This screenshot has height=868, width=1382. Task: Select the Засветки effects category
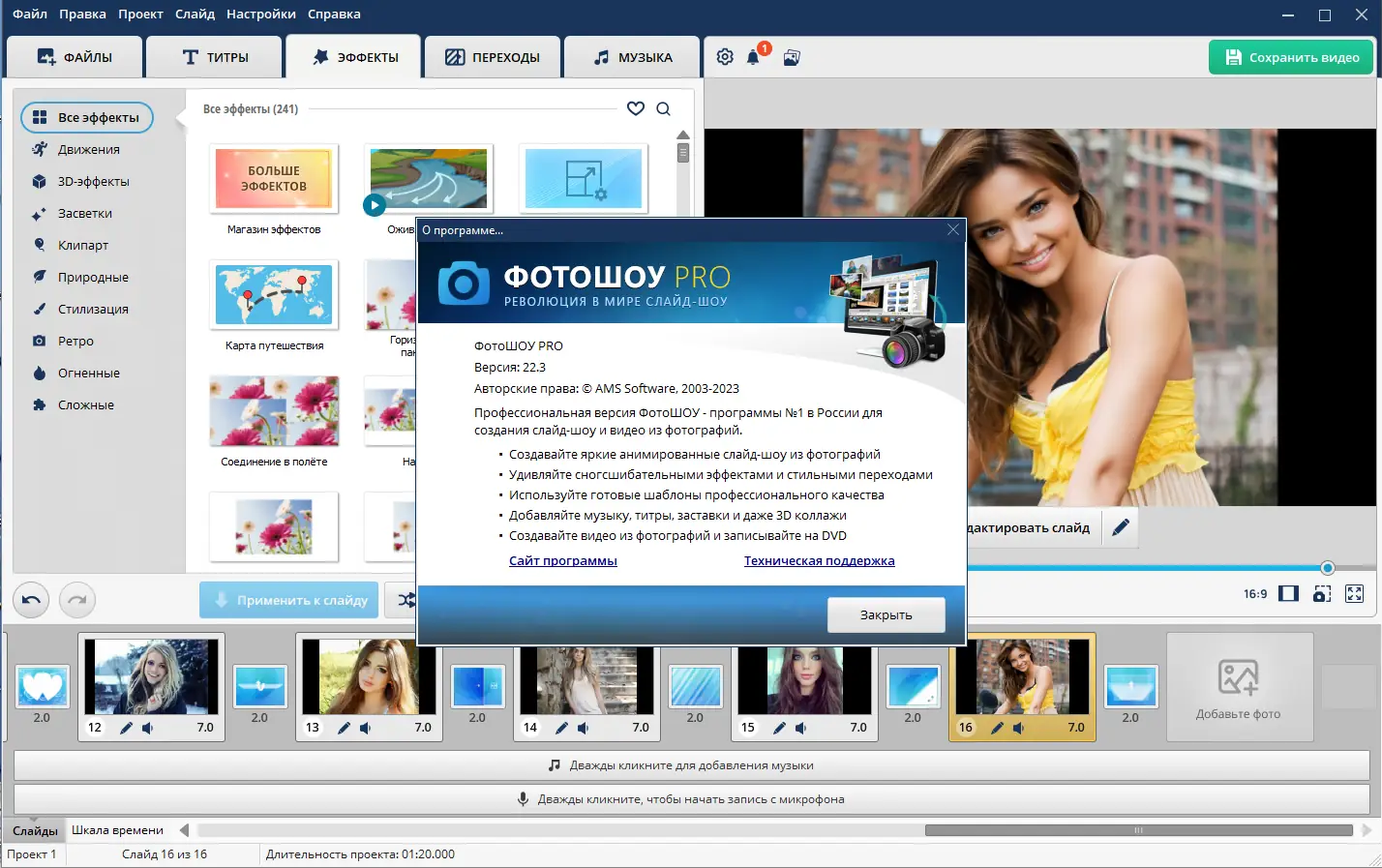pos(85,213)
